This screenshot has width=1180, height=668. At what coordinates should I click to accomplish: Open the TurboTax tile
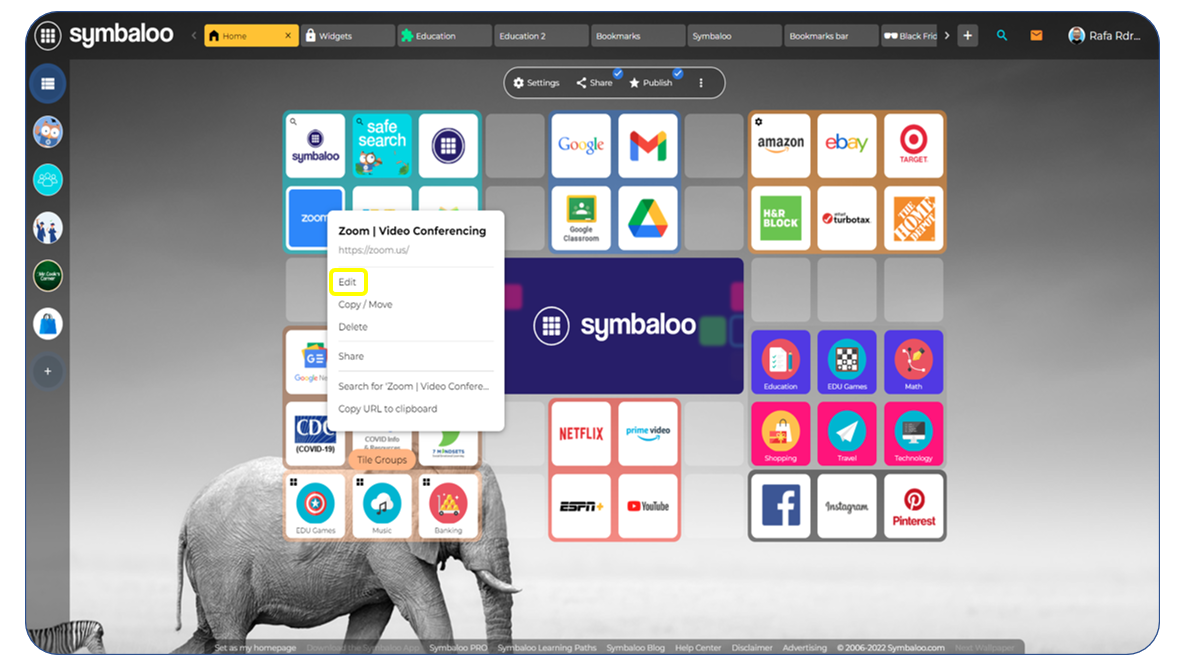click(x=847, y=218)
